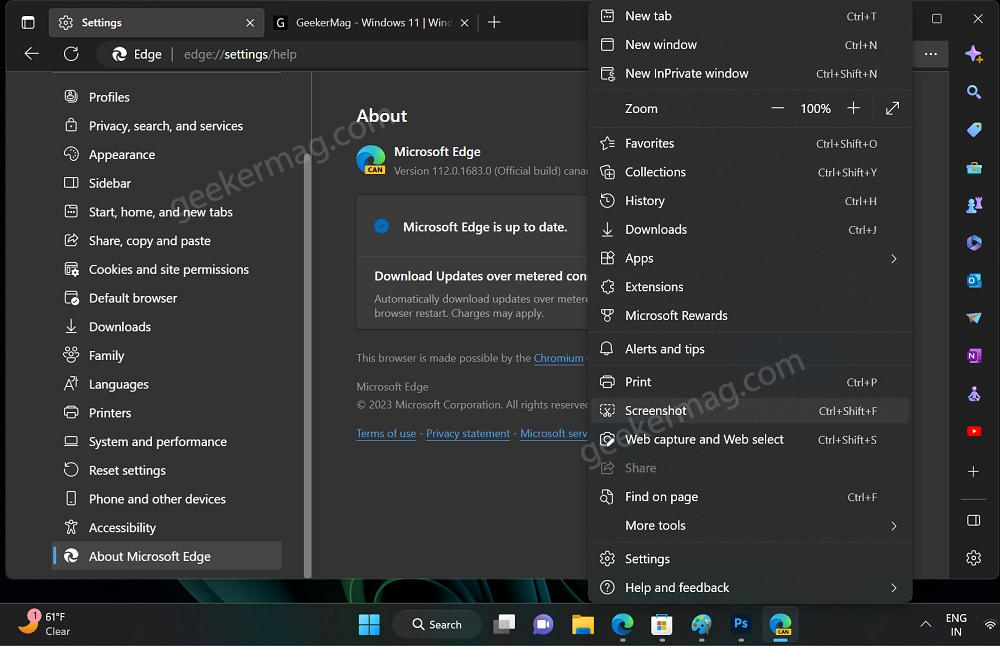Image resolution: width=1000 pixels, height=647 pixels.
Task: Click the edge://settings/help address bar
Action: click(x=240, y=54)
